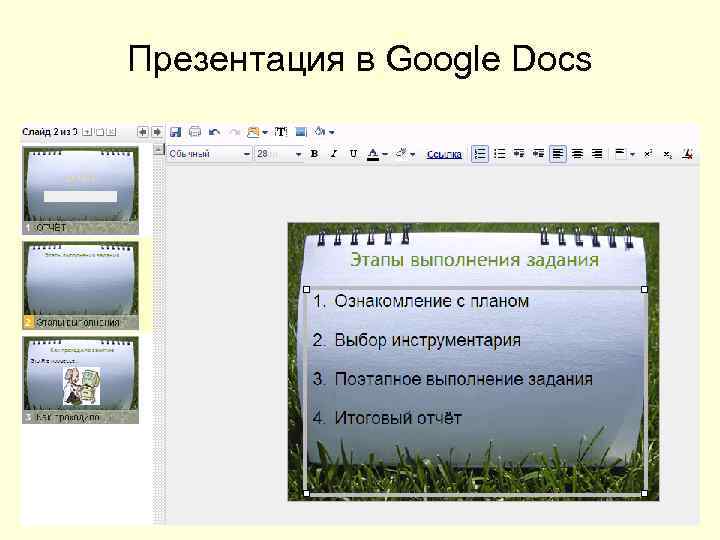Viewport: 720px width, 540px height.
Task: Apply superscript formatting
Action: pos(648,154)
